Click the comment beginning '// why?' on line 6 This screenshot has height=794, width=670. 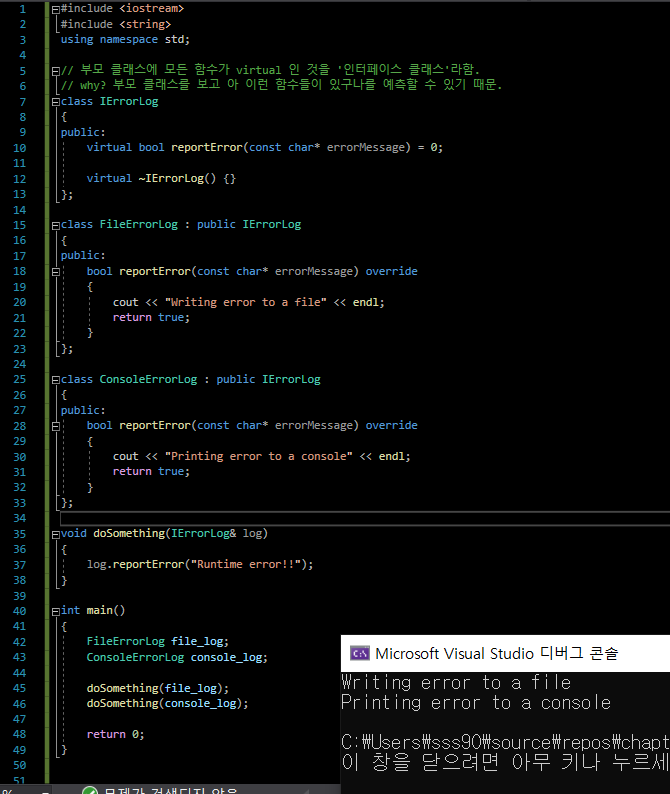point(281,84)
